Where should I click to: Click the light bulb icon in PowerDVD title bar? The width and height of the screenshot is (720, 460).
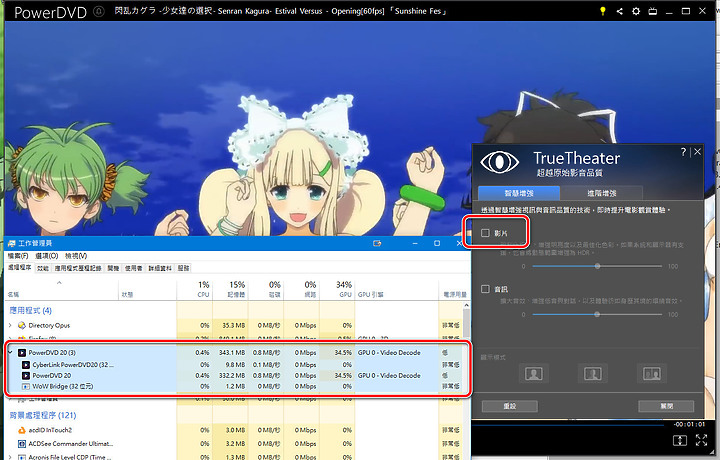point(603,11)
